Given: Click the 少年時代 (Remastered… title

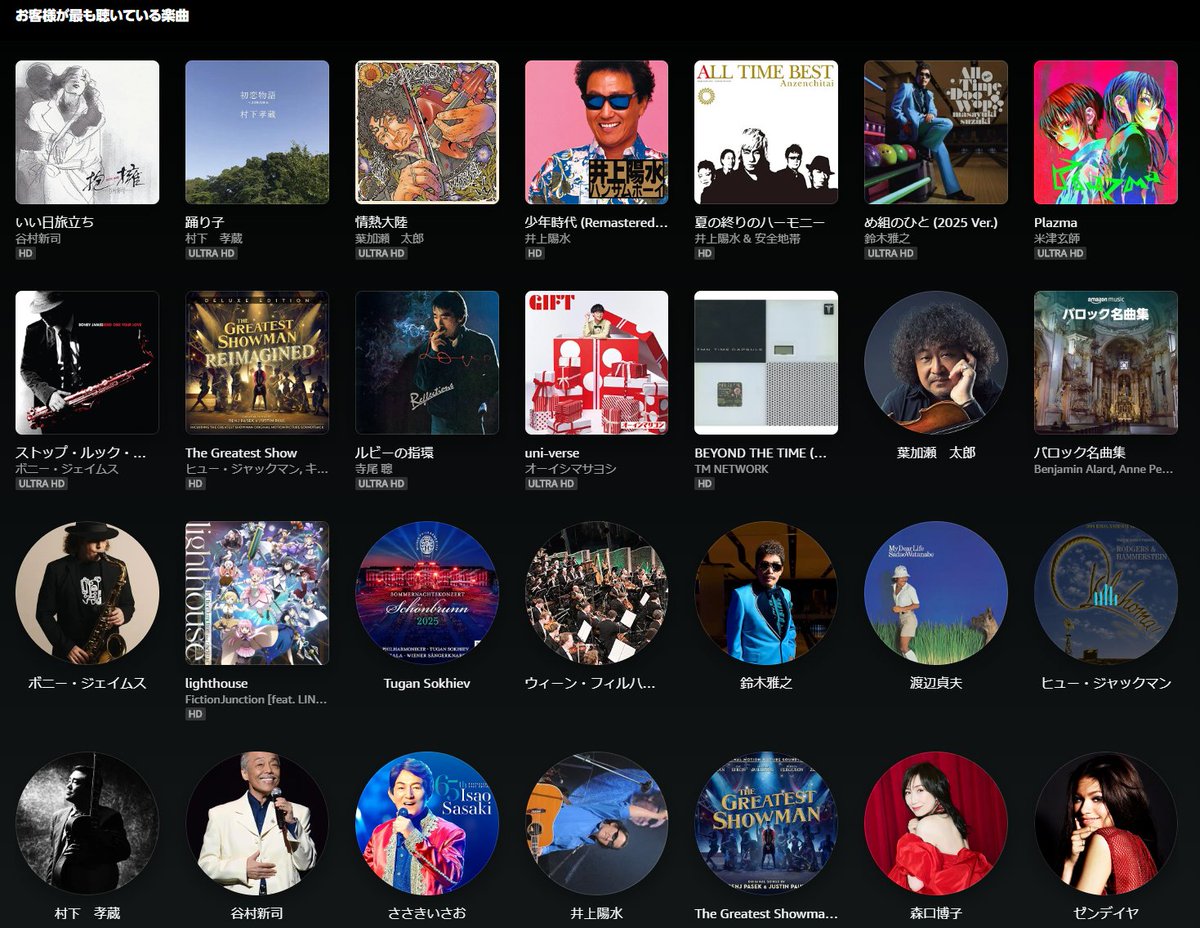Looking at the screenshot, I should pos(597,222).
